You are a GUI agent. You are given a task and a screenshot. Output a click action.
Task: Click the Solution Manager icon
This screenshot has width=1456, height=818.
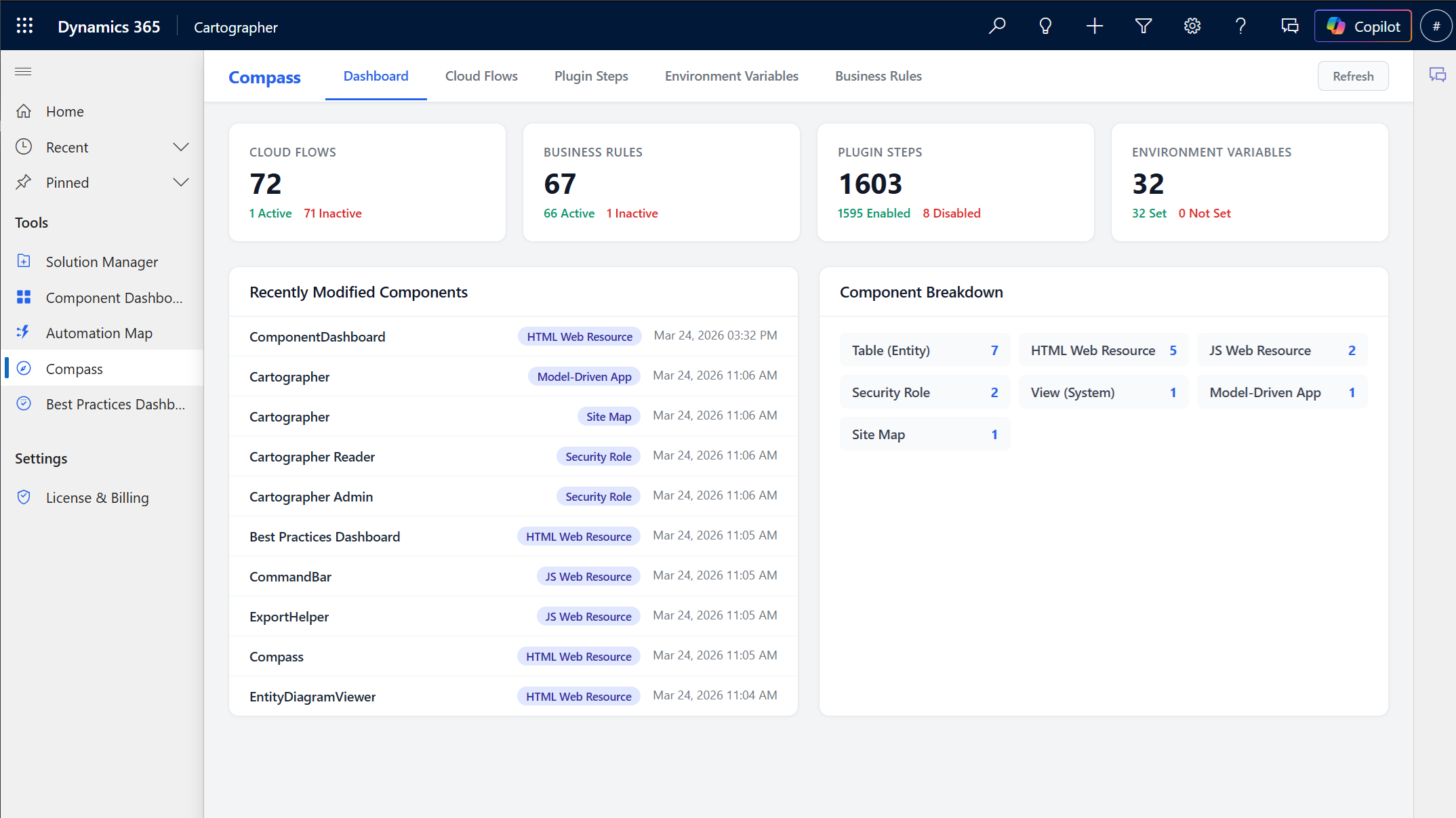pyautogui.click(x=24, y=261)
